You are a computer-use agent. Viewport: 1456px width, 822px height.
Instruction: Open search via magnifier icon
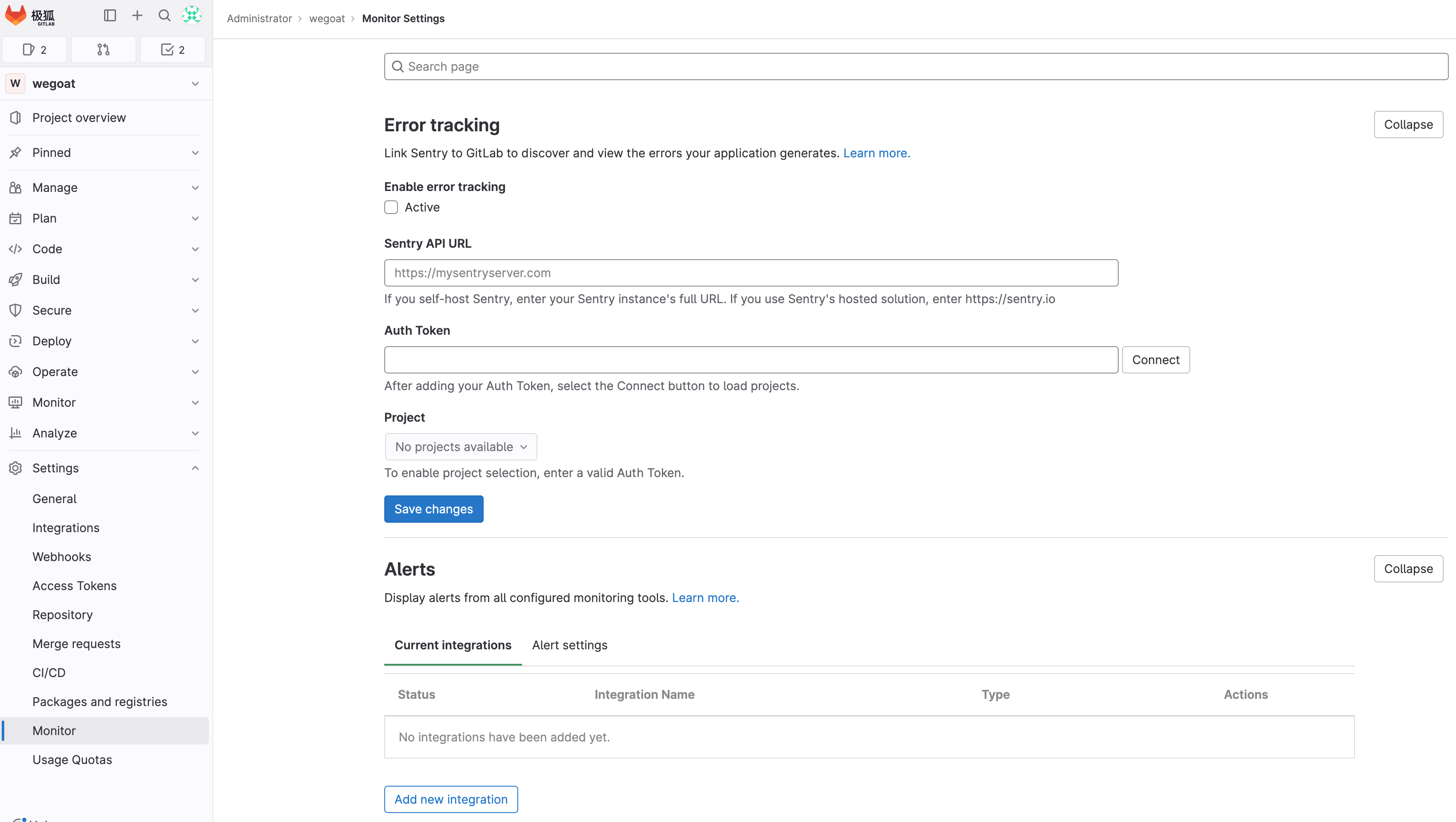click(165, 16)
